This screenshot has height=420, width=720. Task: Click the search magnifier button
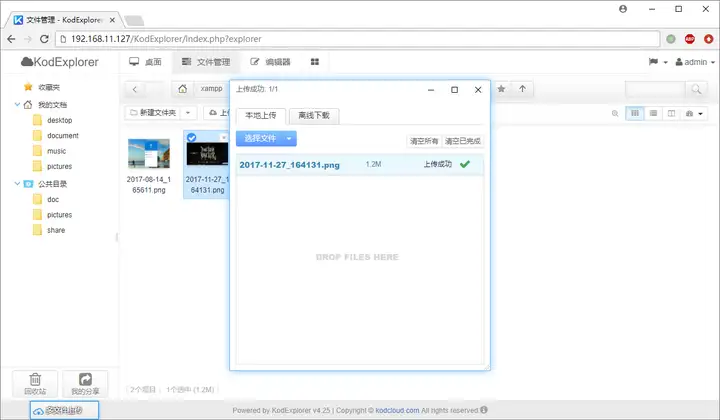coord(697,89)
